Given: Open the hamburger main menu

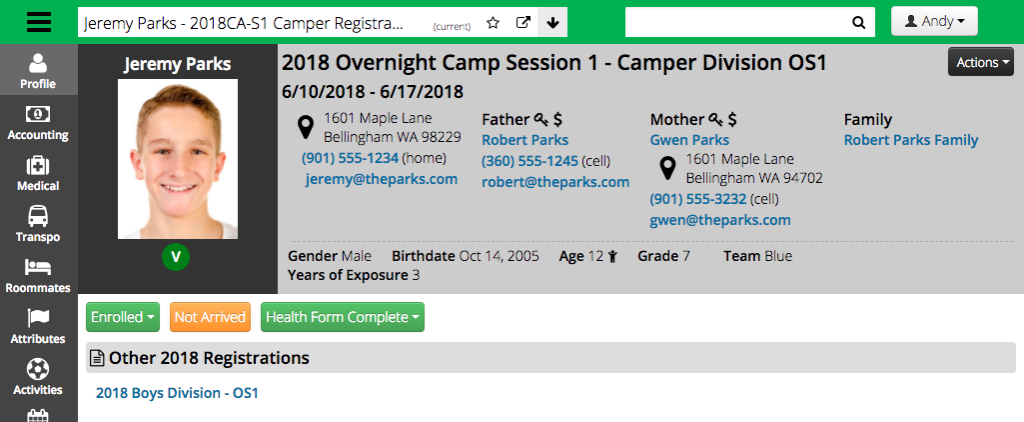Looking at the screenshot, I should (38, 21).
